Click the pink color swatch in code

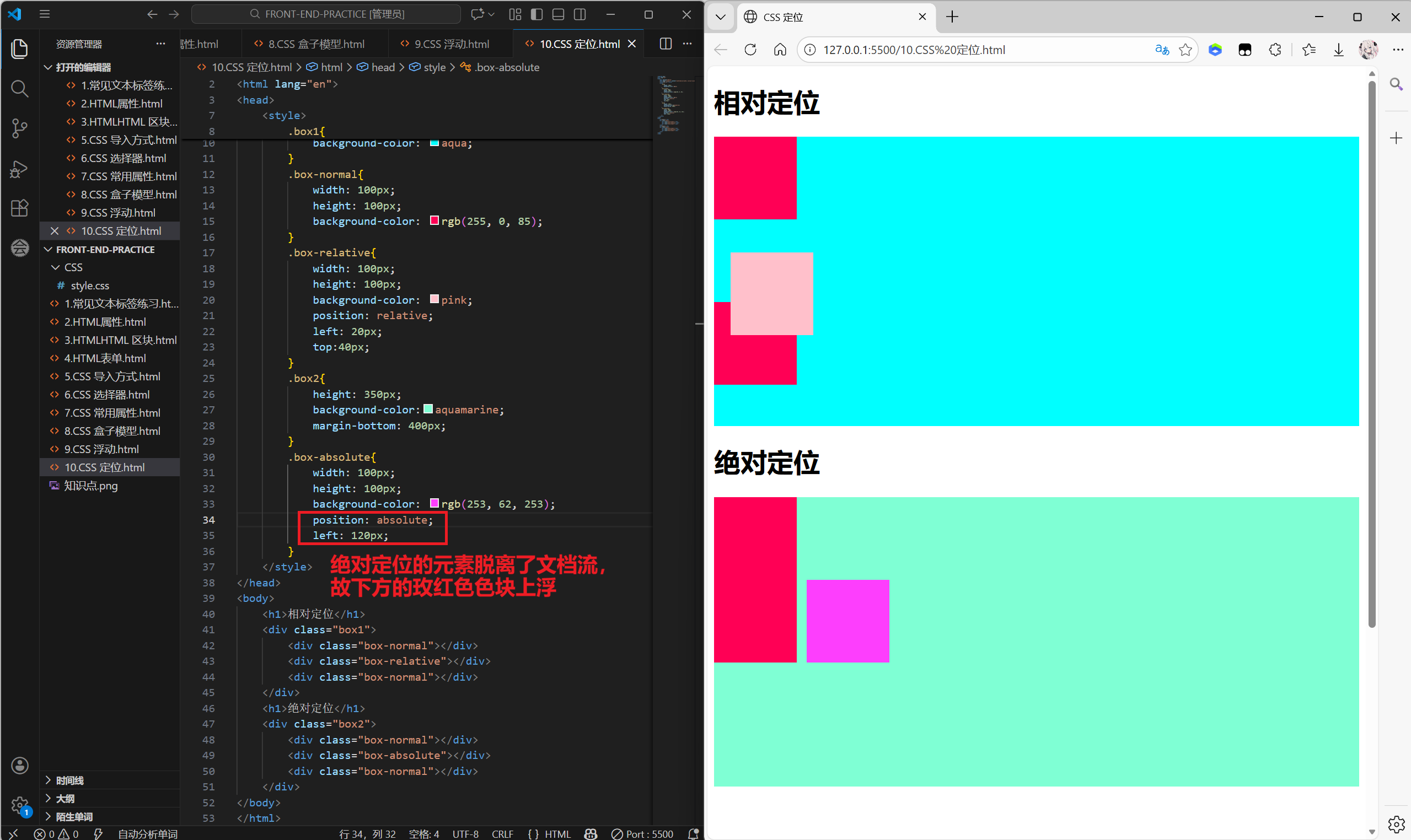[x=434, y=299]
